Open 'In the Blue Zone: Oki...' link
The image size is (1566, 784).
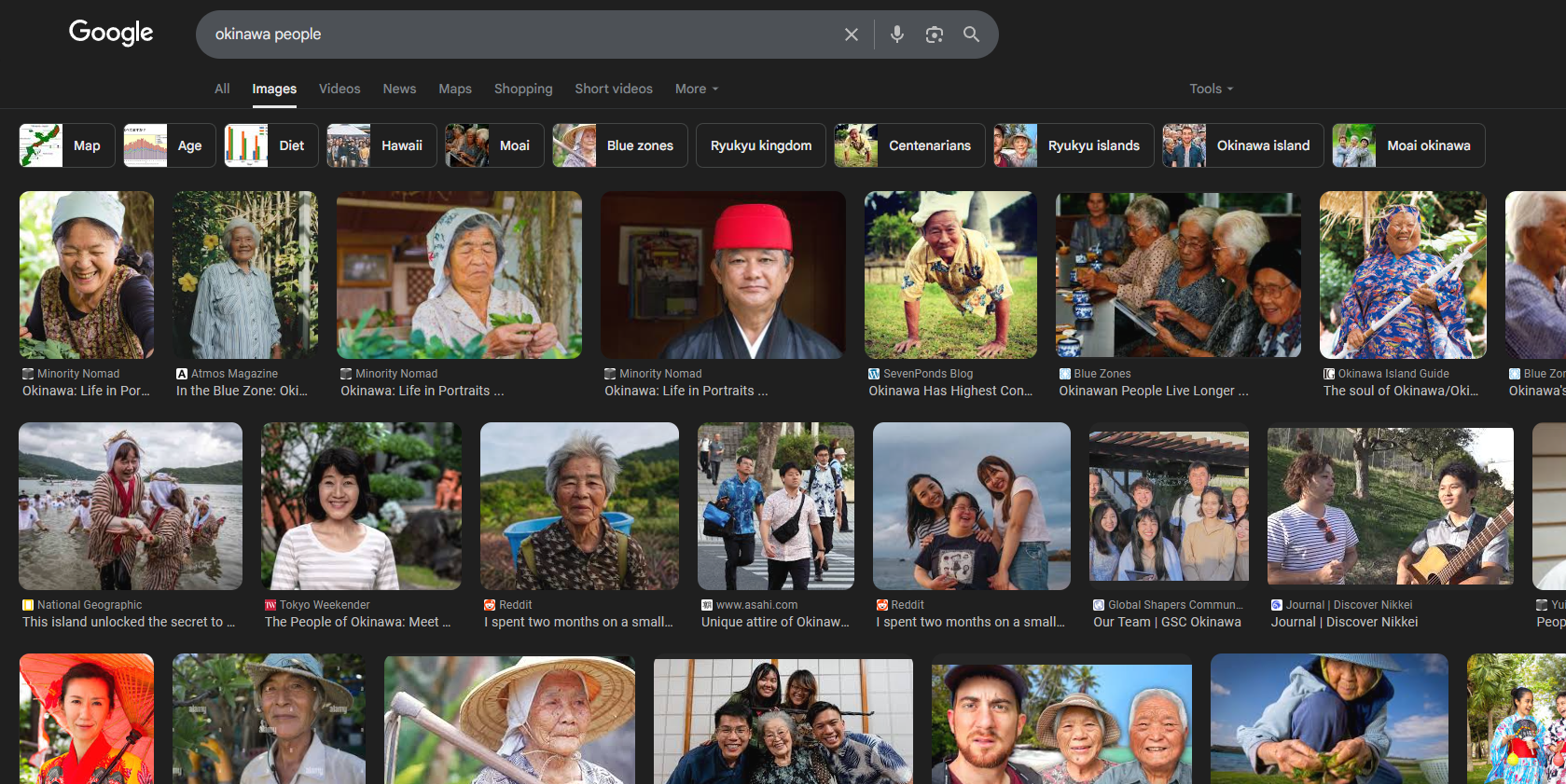242,391
